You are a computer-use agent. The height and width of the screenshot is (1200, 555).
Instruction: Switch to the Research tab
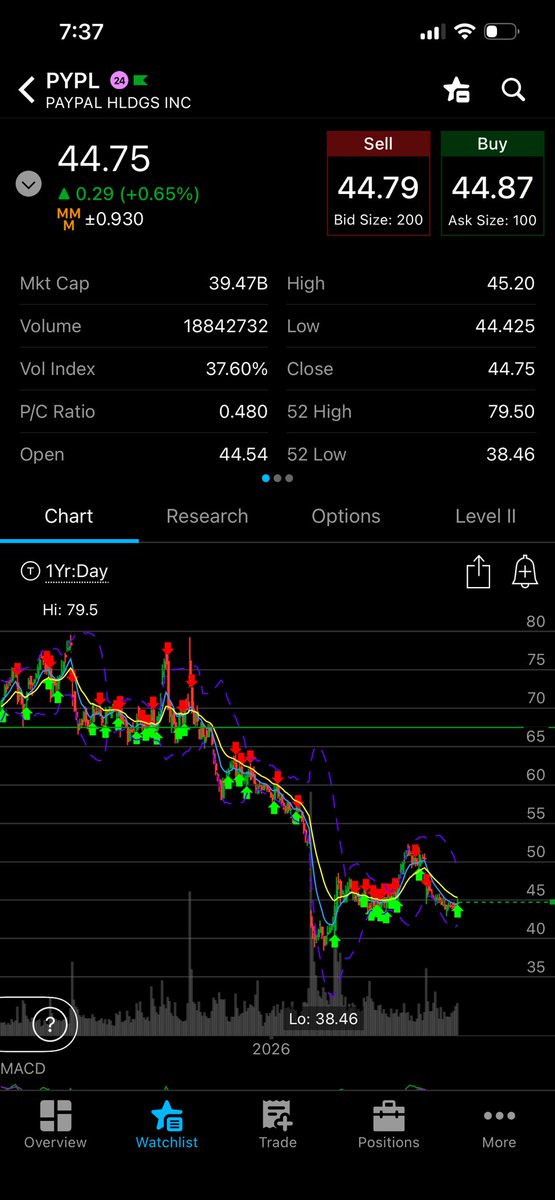coord(207,516)
